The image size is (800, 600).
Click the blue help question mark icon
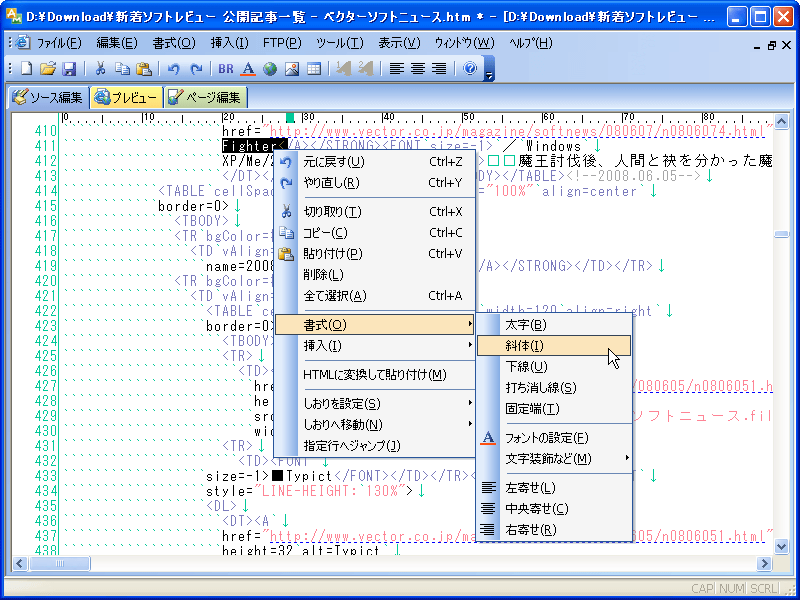point(469,68)
